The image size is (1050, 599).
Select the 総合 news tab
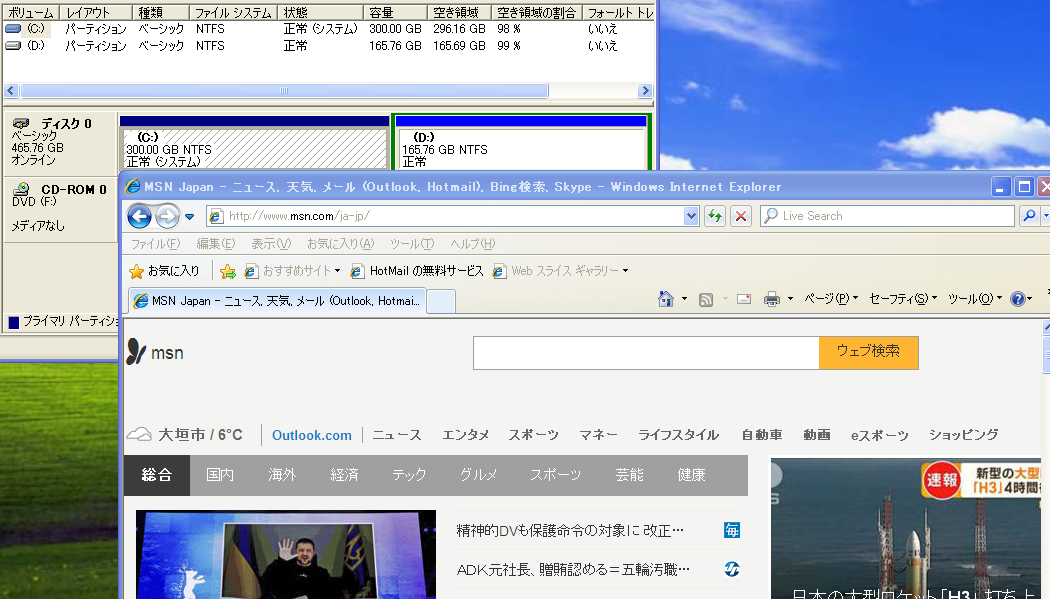(x=157, y=475)
